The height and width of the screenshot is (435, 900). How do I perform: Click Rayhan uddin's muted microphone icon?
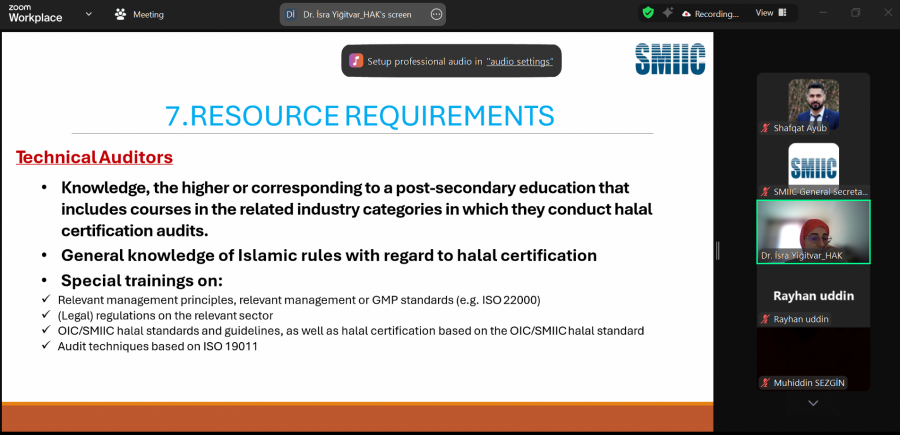(x=765, y=320)
